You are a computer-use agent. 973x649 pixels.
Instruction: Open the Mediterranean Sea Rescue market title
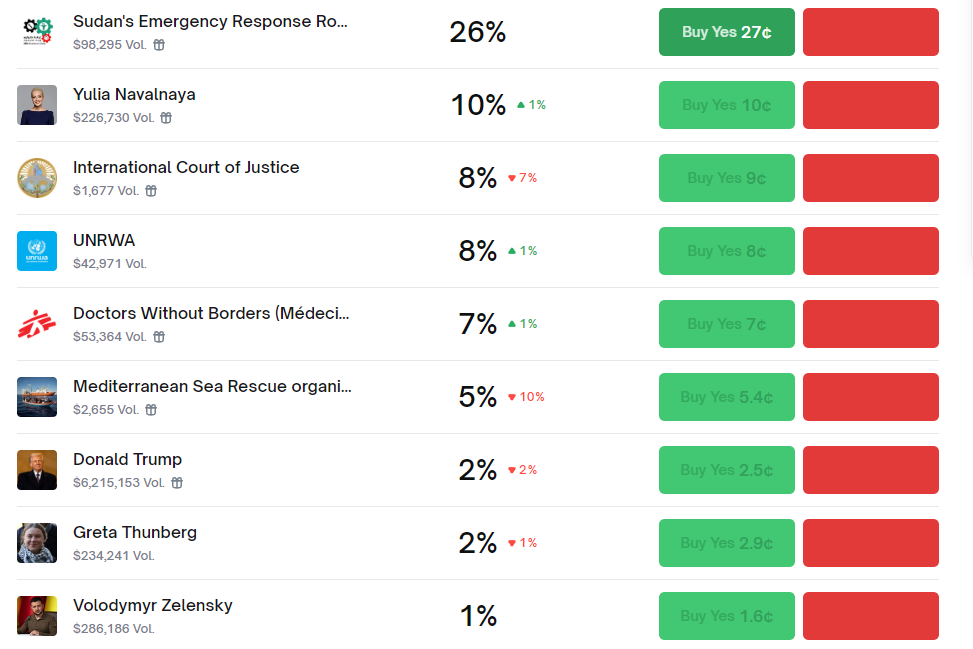[x=212, y=387]
